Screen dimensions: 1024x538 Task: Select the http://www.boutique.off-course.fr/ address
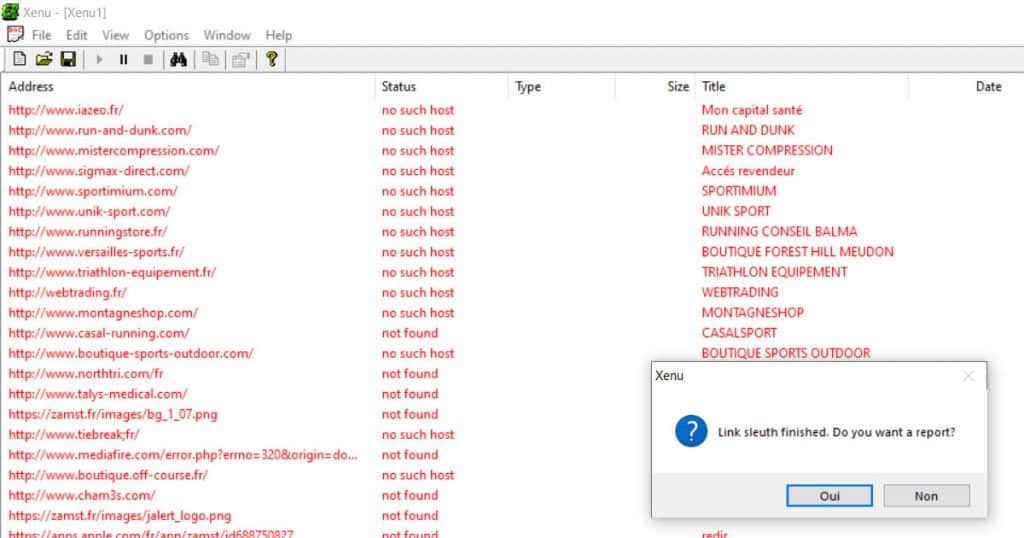pyautogui.click(x=108, y=474)
